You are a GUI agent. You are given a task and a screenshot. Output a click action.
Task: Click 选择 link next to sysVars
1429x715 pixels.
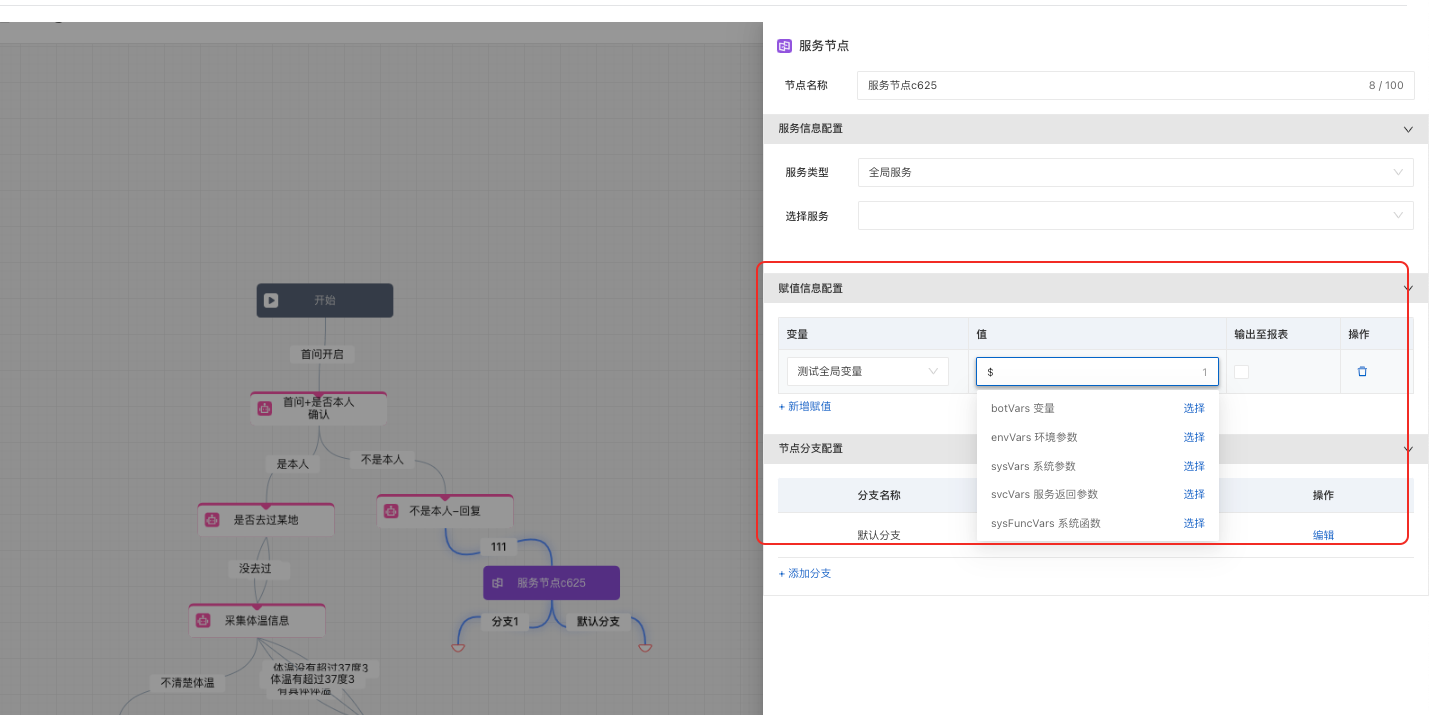coord(1194,466)
